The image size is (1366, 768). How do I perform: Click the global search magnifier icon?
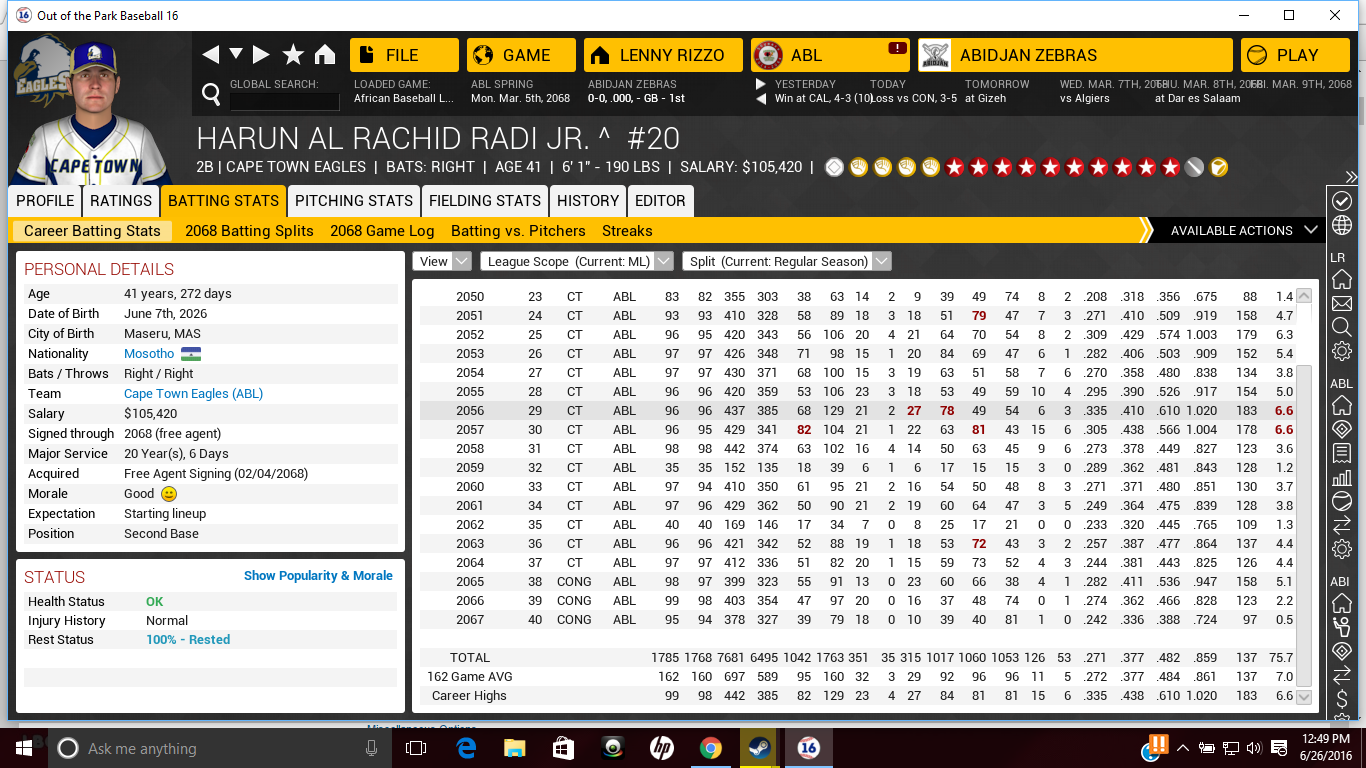pos(211,94)
